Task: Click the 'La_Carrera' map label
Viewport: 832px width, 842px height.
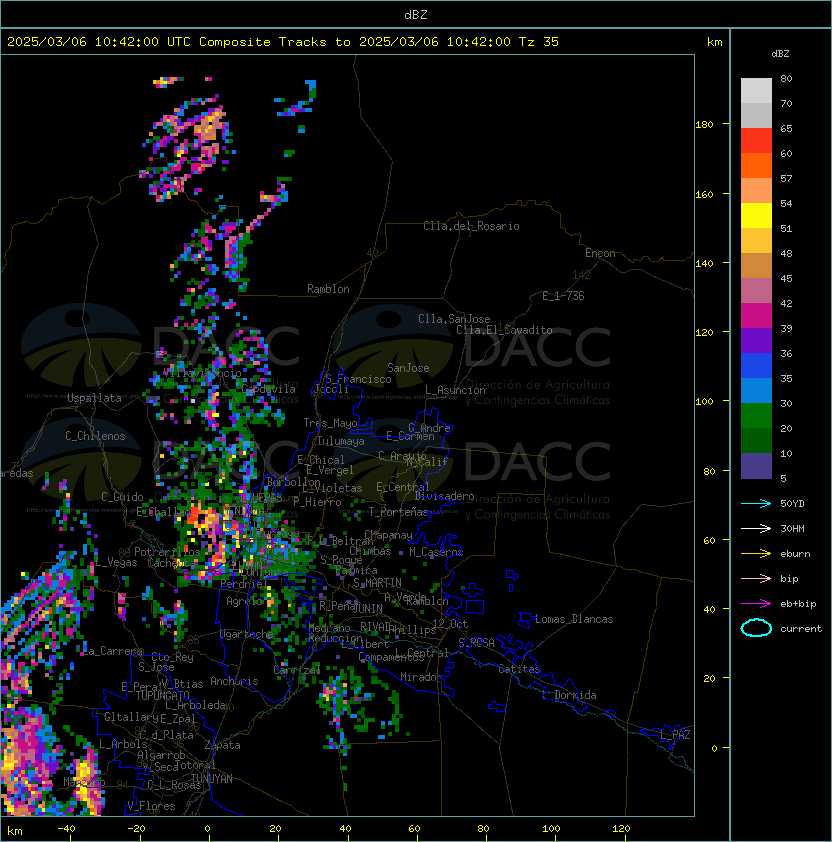Action: click(113, 651)
